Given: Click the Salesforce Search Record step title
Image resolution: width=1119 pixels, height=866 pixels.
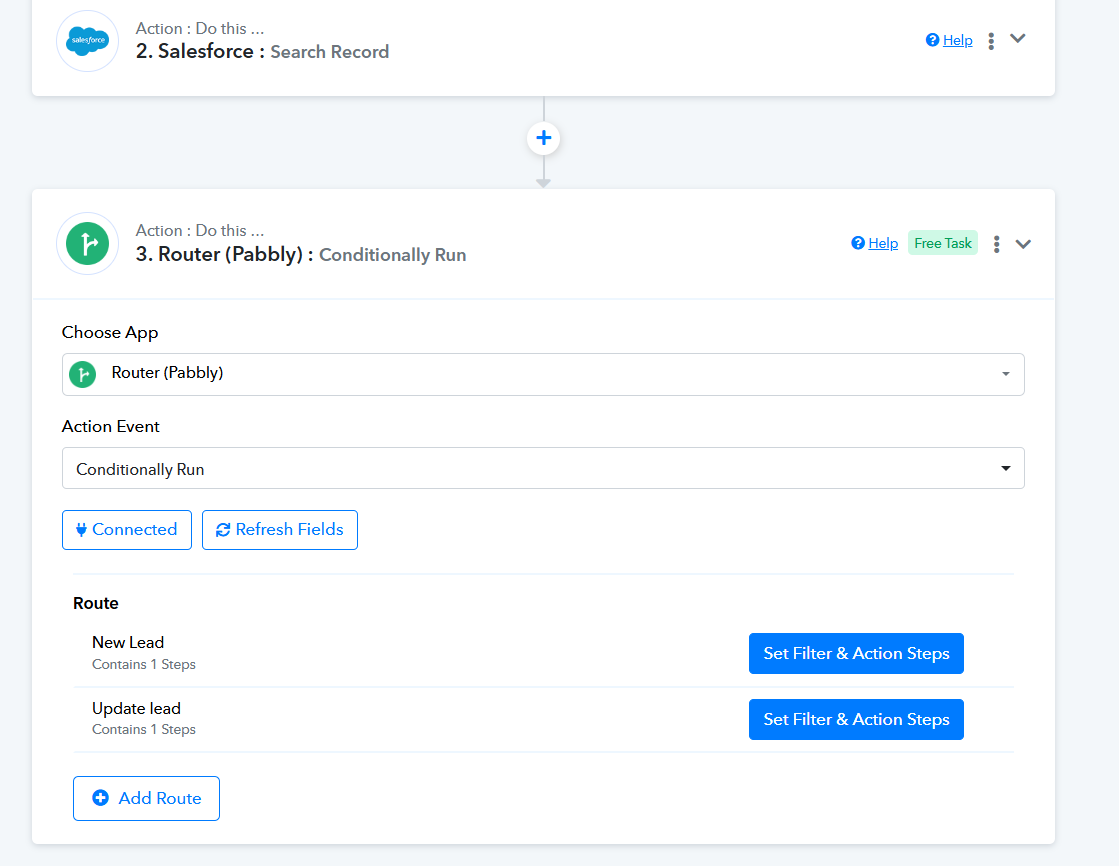Looking at the screenshot, I should point(262,51).
